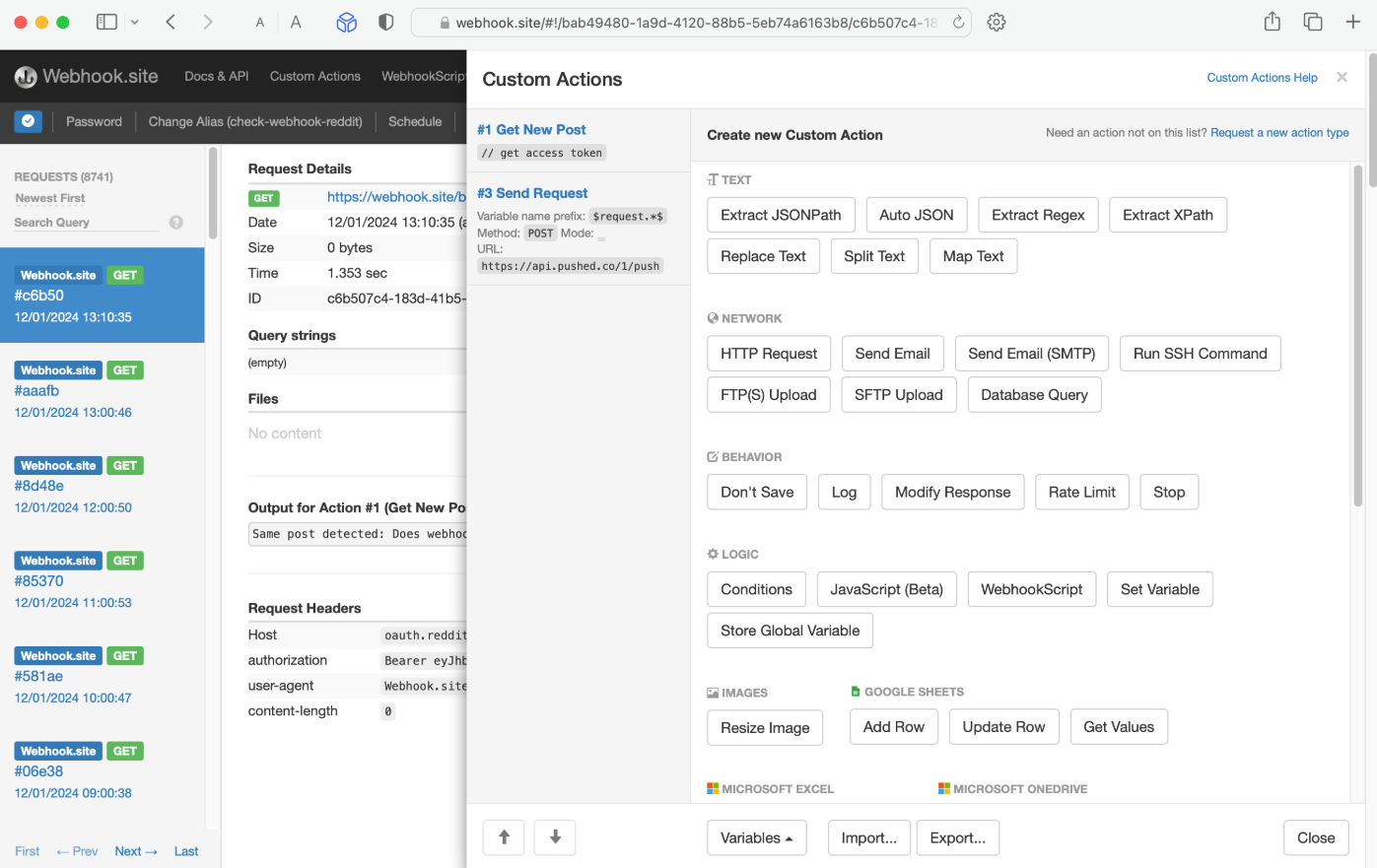Add a Store Global Variable action
Viewport: 1377px width, 868px height.
791,631
